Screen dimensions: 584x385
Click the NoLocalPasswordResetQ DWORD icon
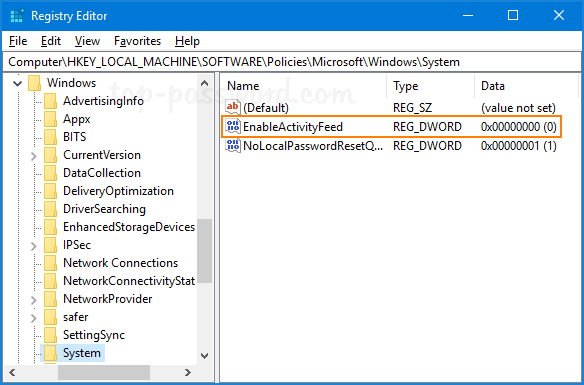click(x=233, y=145)
